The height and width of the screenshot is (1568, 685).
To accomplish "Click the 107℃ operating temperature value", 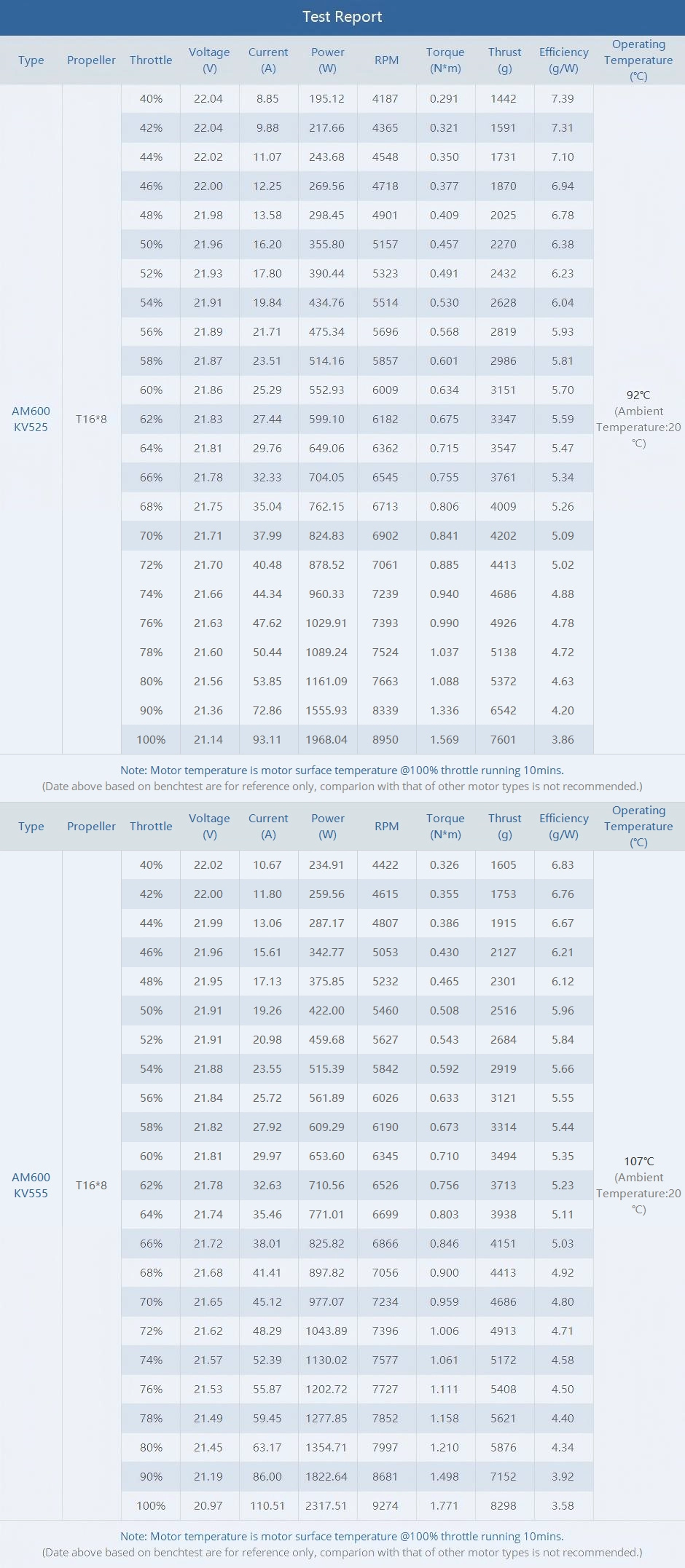I will pos(638,1162).
